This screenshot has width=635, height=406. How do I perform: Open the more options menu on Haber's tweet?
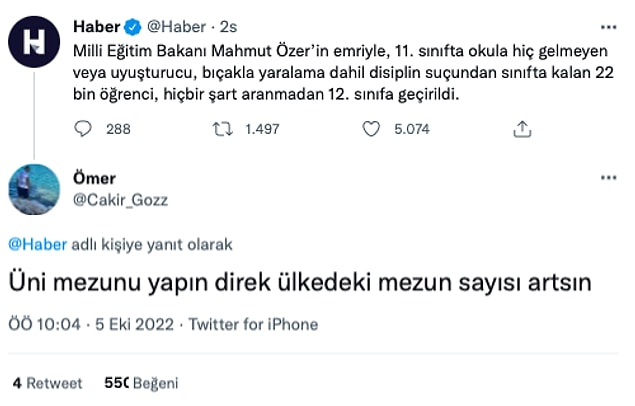(608, 24)
